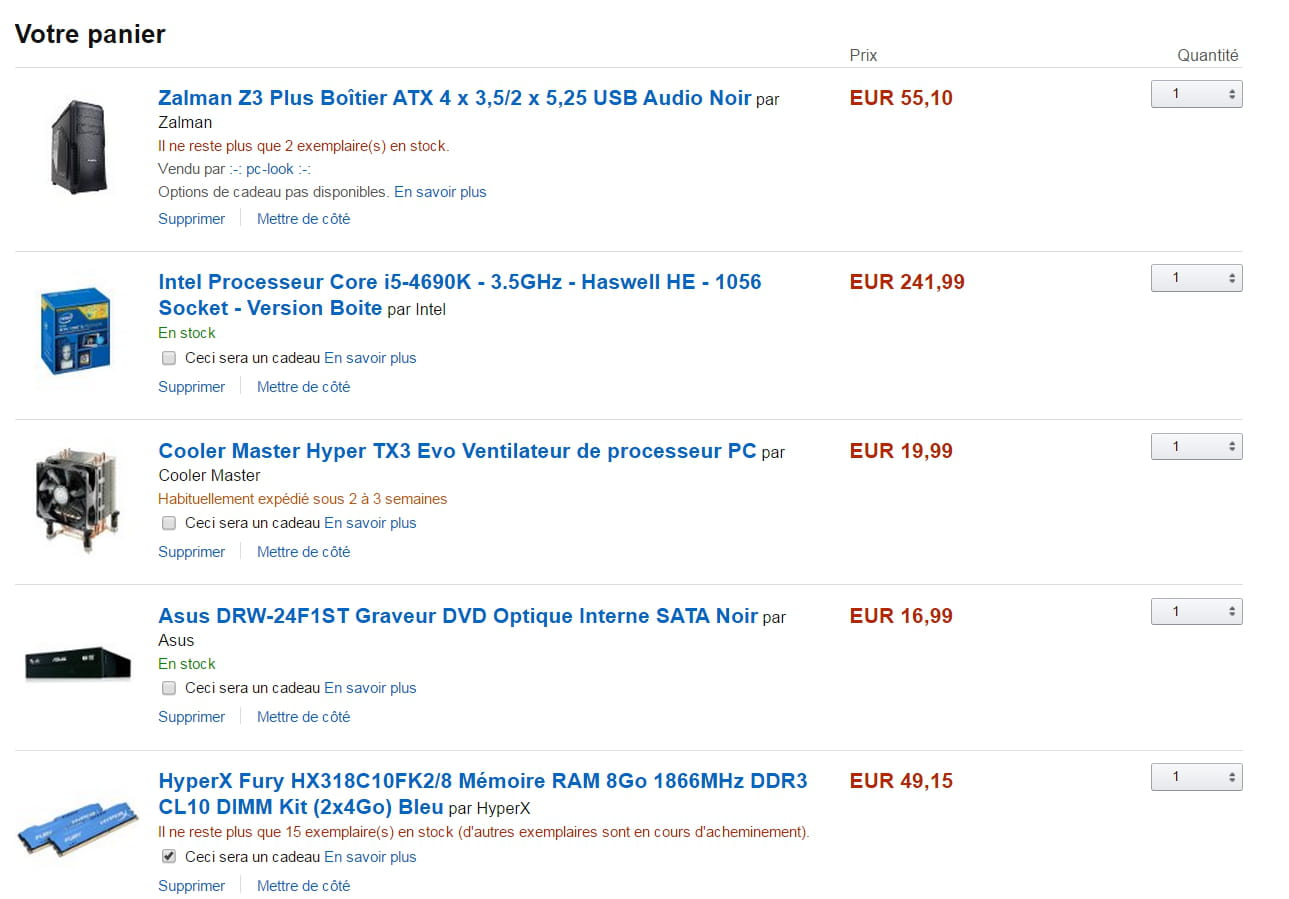Screen dimensions: 1289x899
Task: Open the Asus DVD burner product image
Action: [78, 664]
